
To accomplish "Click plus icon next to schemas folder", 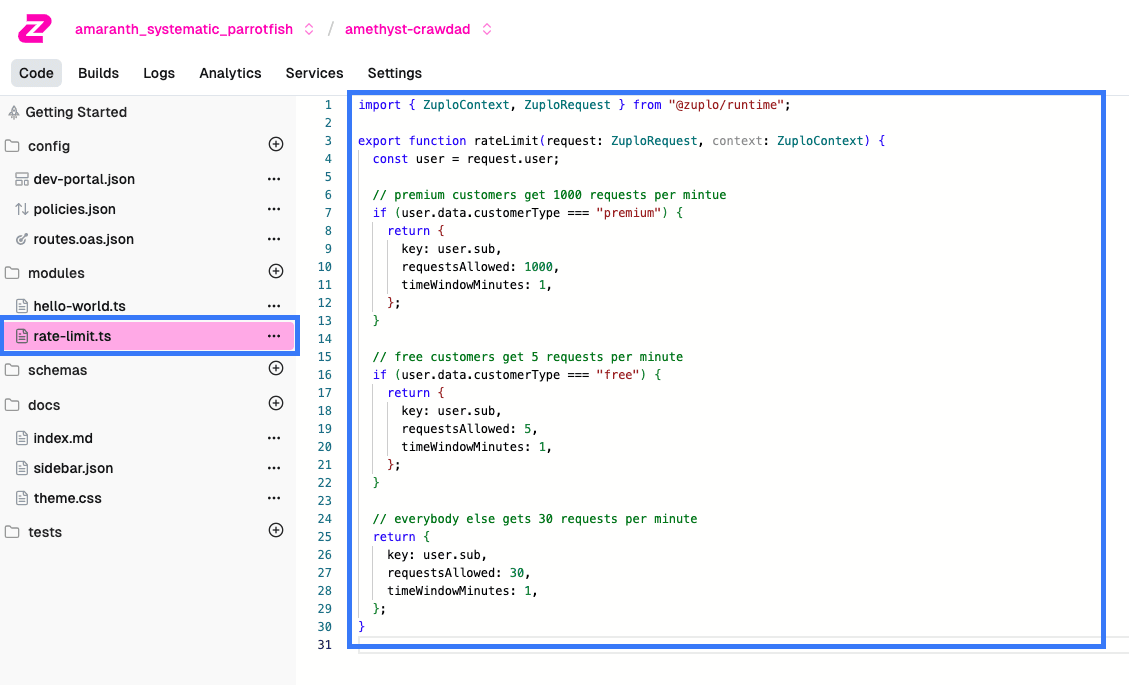I will point(276,369).
